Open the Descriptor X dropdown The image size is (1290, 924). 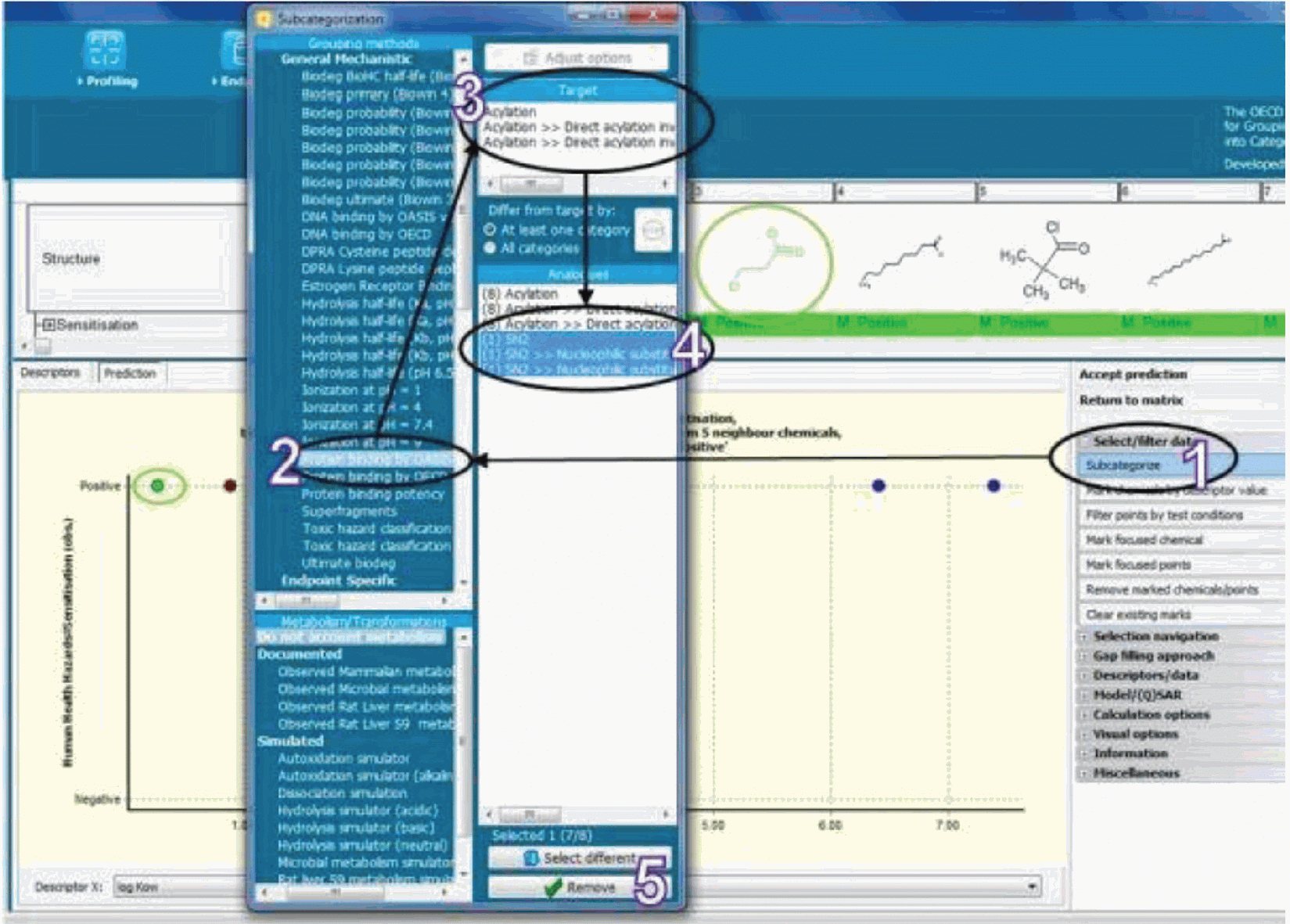[x=1033, y=886]
